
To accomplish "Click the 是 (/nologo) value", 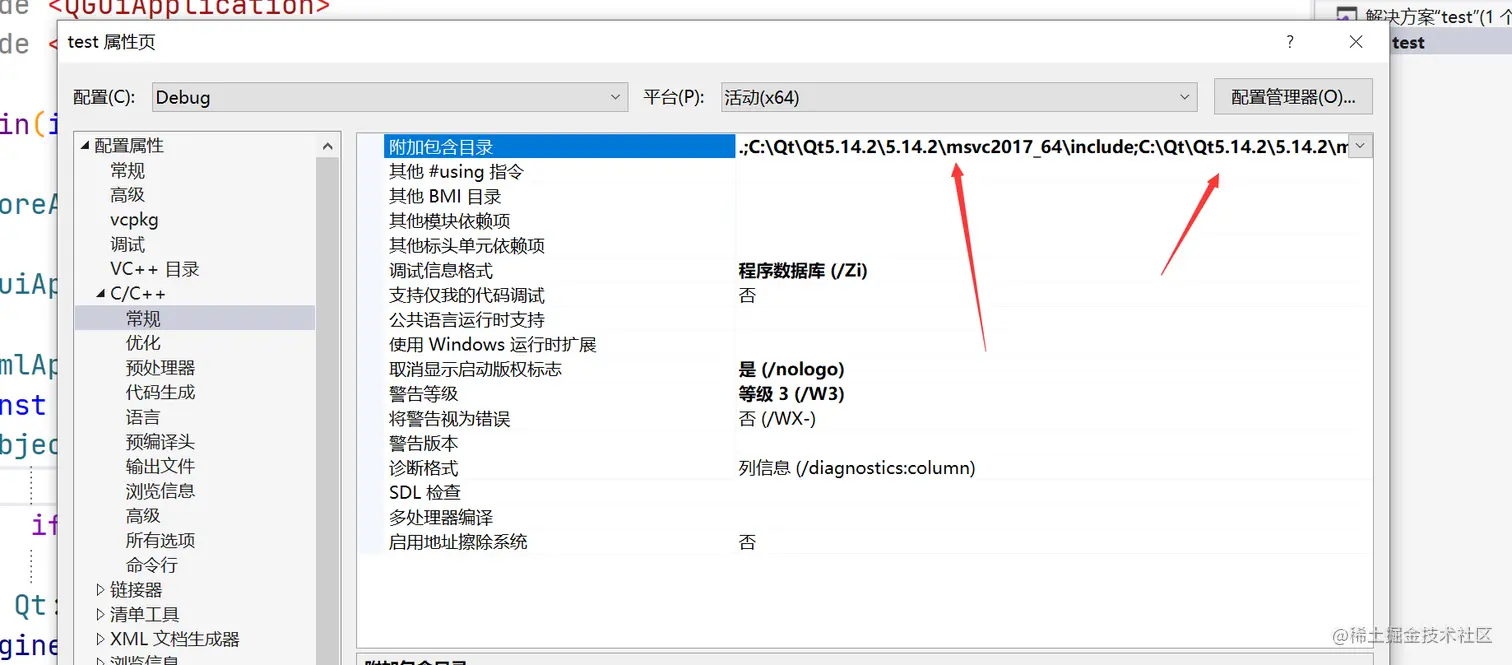I will 791,369.
